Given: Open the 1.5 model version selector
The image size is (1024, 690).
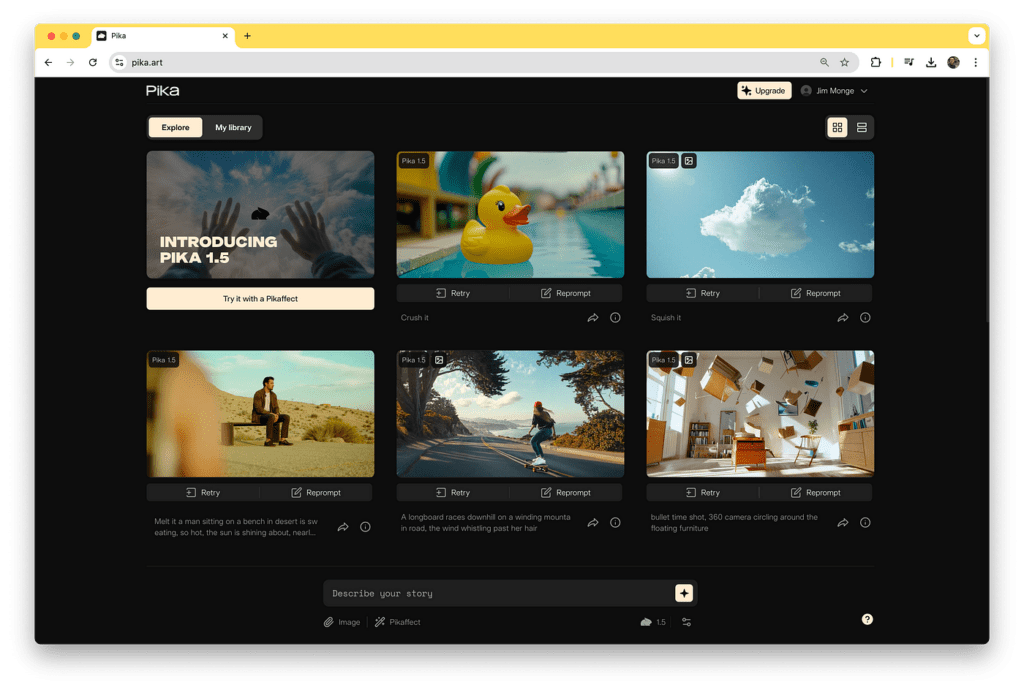Looking at the screenshot, I should pos(652,622).
